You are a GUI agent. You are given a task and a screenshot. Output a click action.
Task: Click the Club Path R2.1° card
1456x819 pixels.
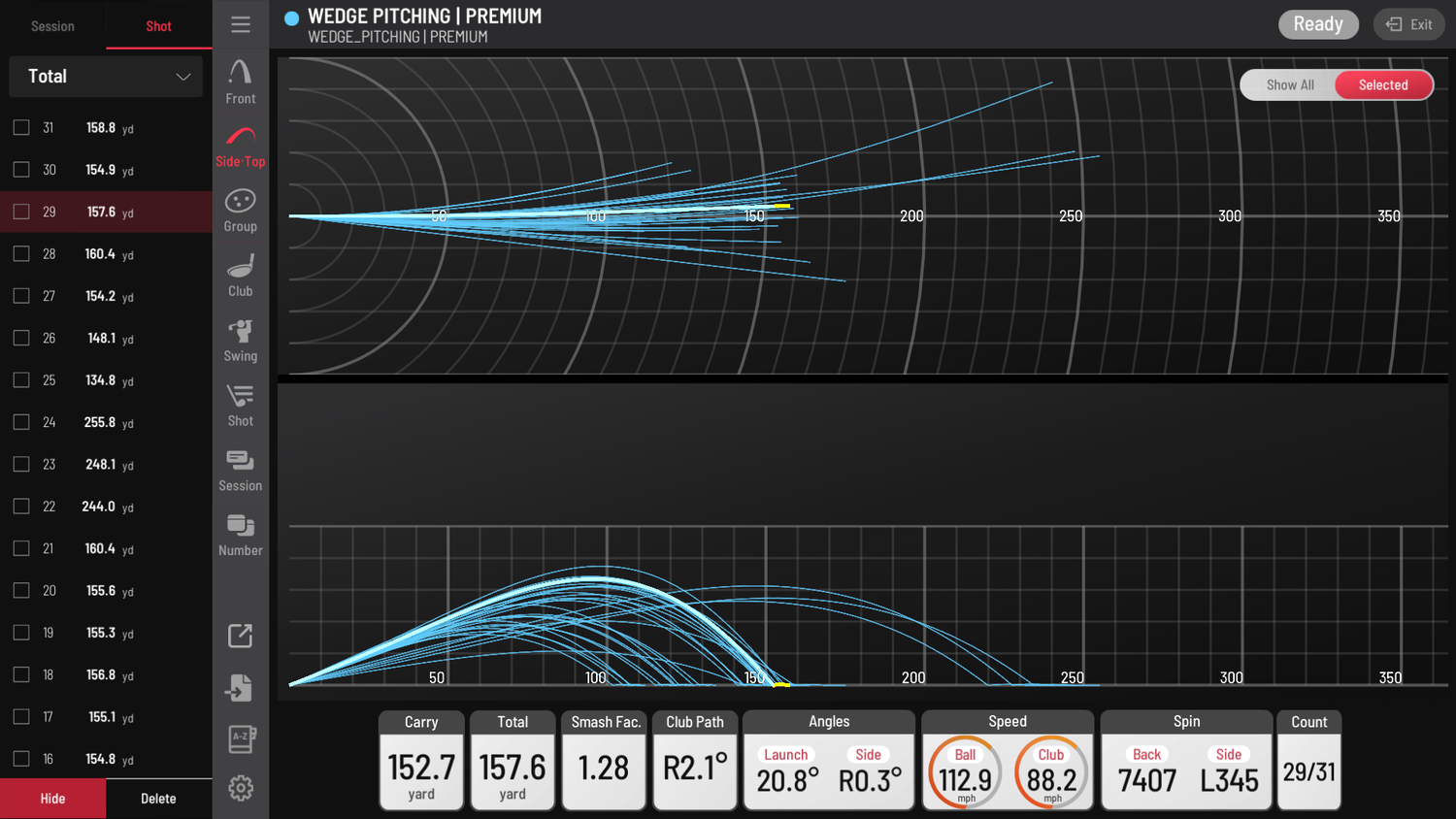tap(695, 761)
